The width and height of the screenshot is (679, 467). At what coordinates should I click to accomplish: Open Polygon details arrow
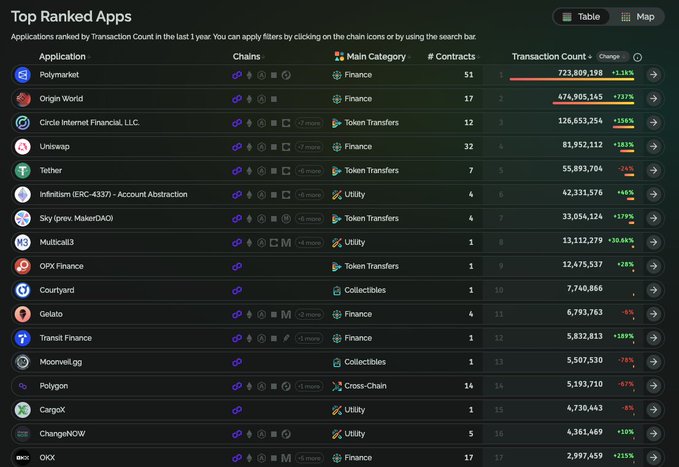[653, 386]
